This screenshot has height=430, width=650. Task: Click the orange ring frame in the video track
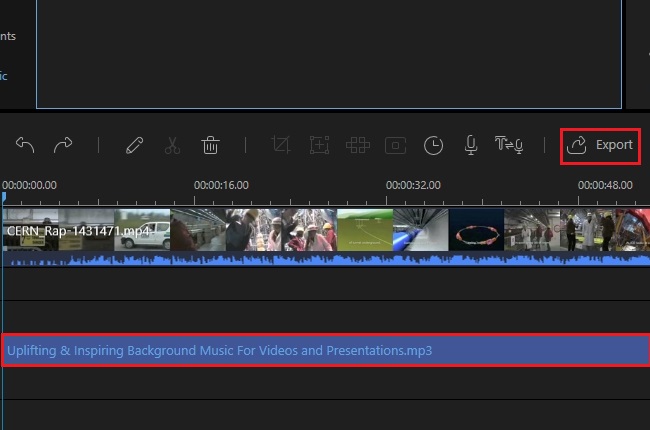476,230
